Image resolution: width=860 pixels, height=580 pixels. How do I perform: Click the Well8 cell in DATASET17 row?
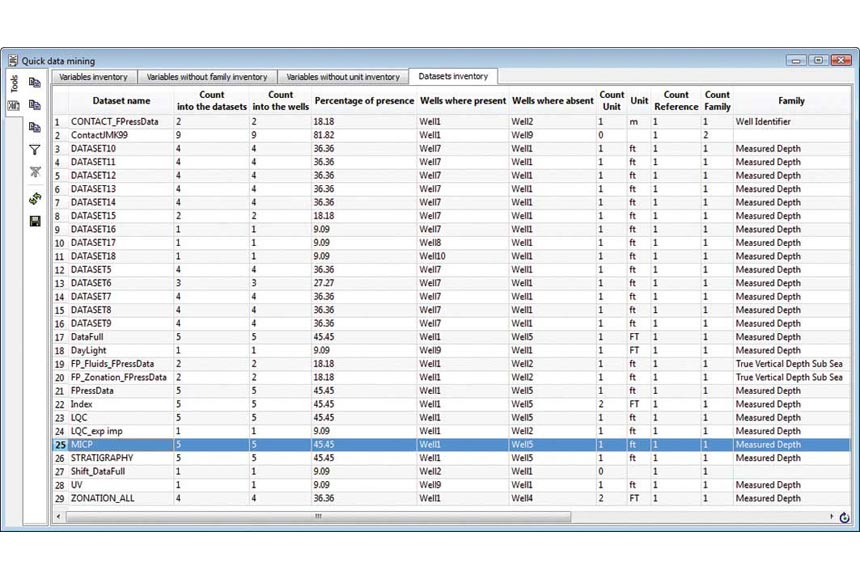click(463, 243)
